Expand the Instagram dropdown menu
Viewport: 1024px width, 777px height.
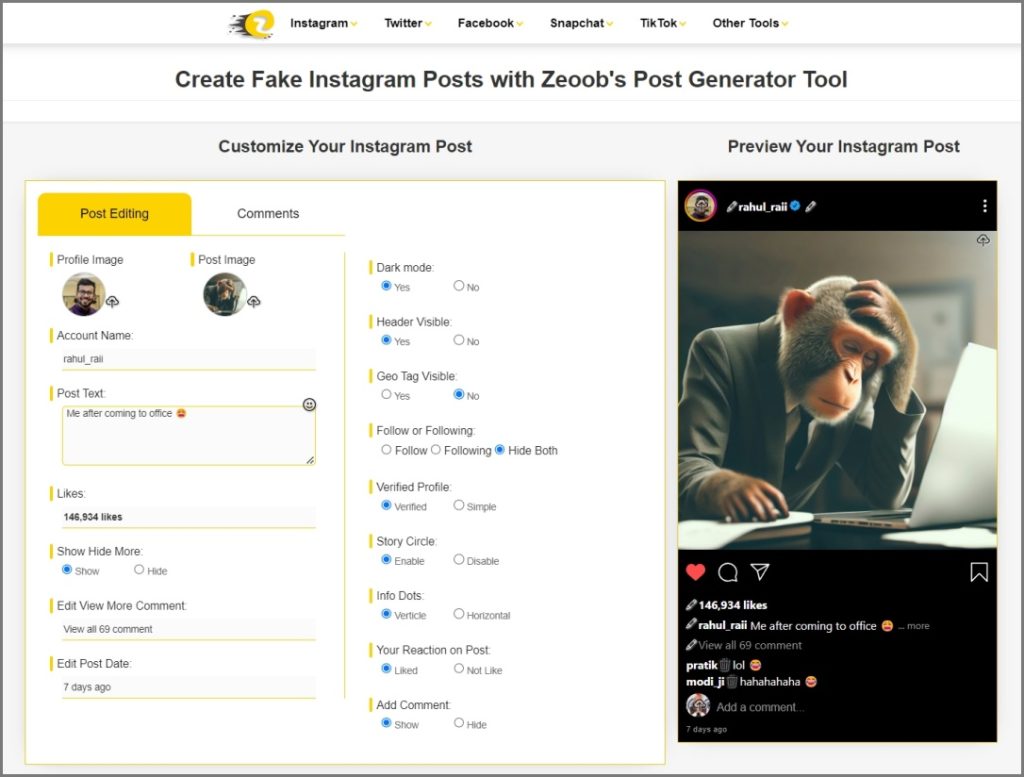(323, 24)
